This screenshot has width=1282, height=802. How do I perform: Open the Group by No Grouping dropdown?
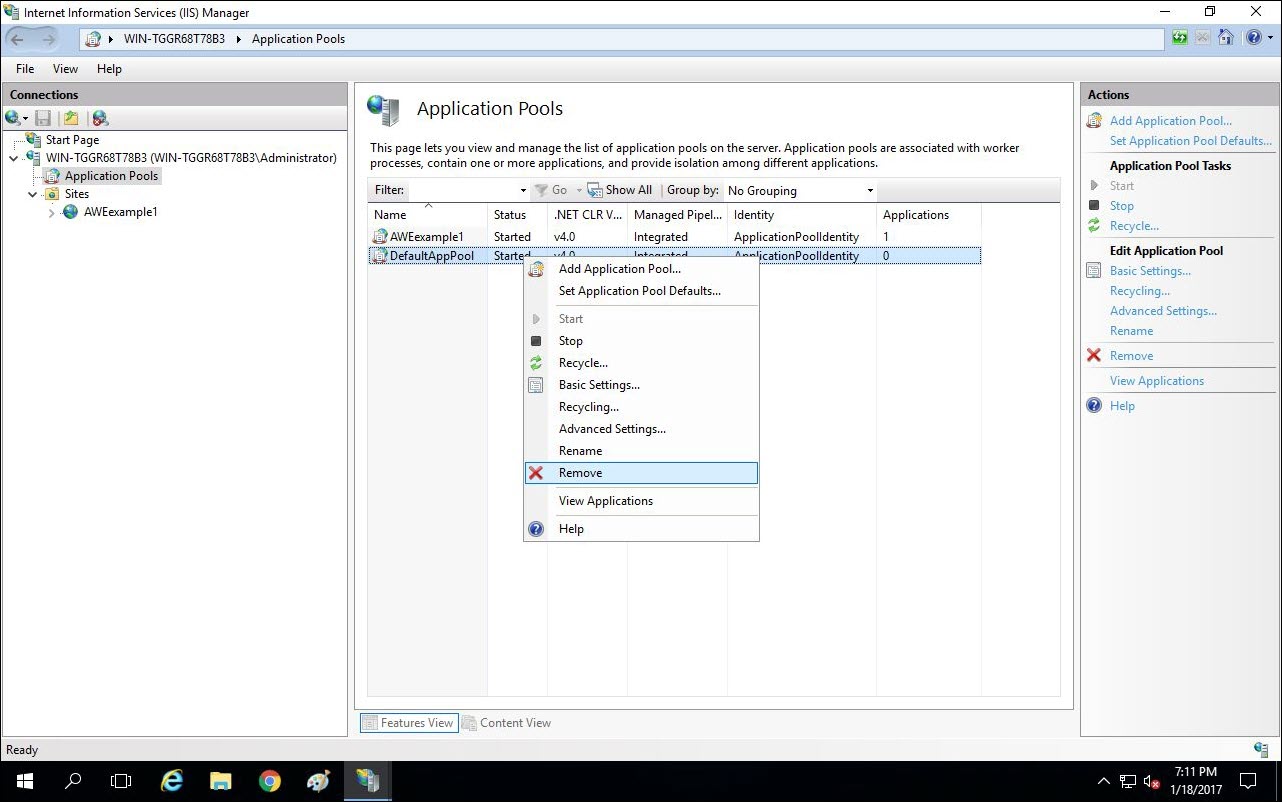800,190
